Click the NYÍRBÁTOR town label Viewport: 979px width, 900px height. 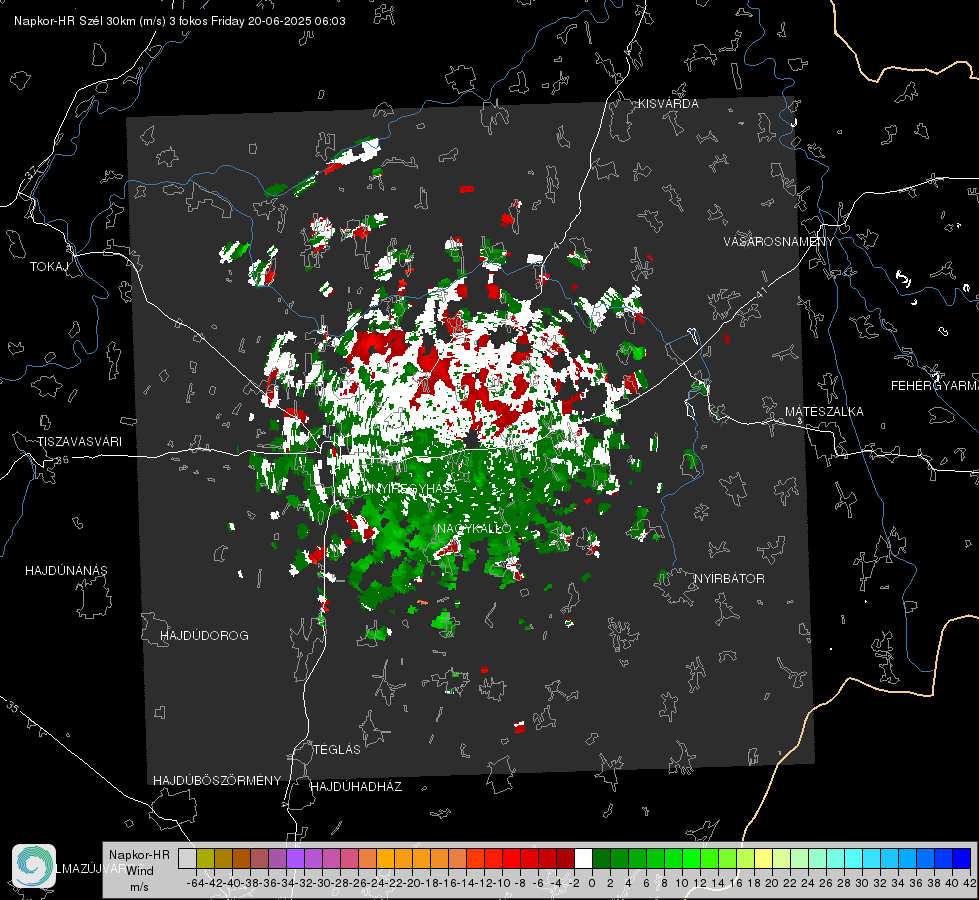(729, 579)
